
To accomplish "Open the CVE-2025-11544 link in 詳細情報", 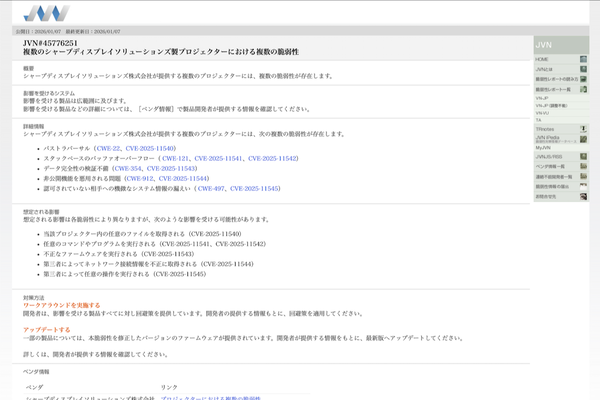I will point(183,178).
